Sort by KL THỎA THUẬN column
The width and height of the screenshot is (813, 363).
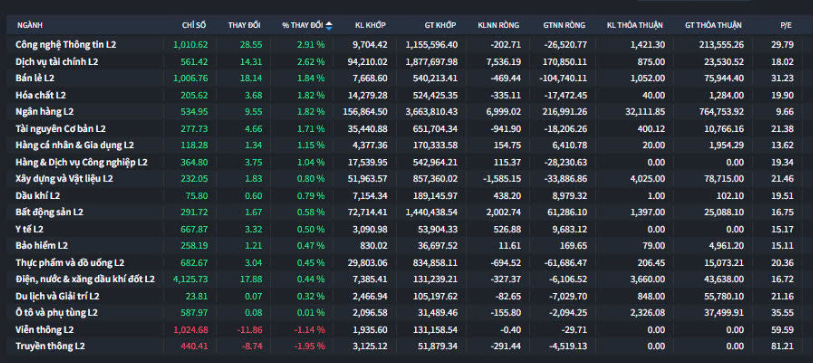[636, 25]
